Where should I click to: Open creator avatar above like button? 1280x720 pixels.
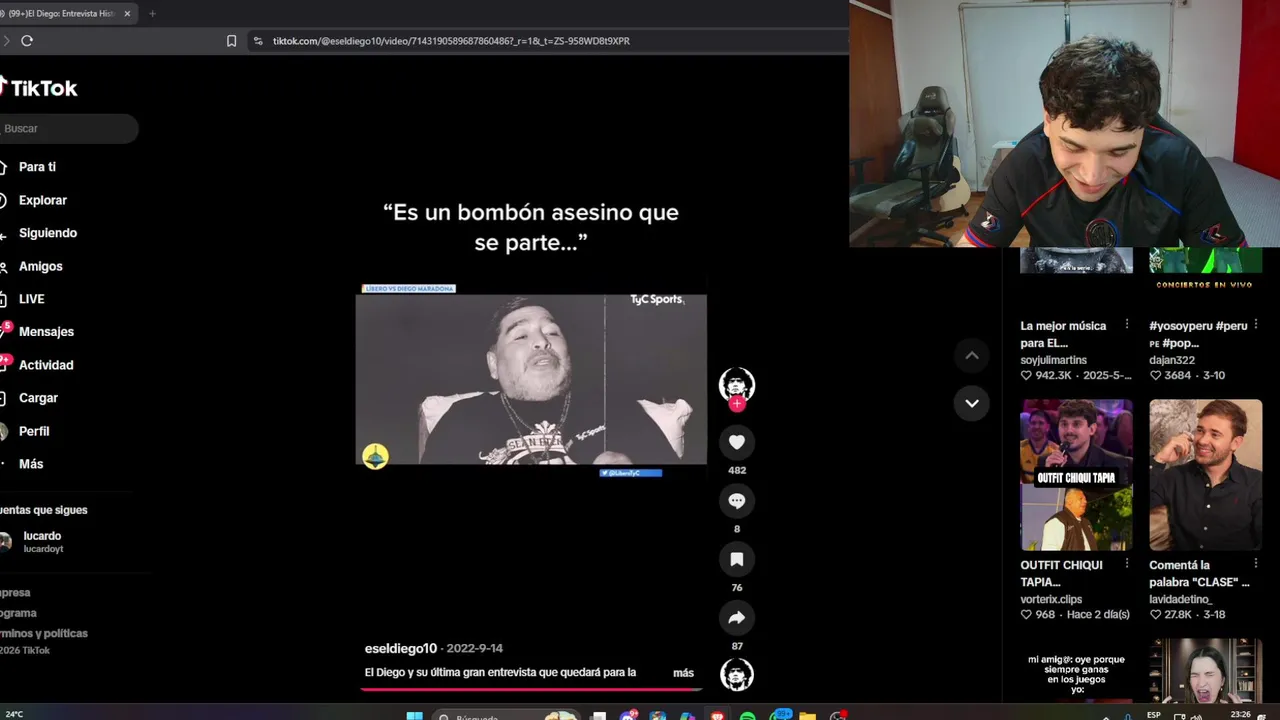point(737,385)
